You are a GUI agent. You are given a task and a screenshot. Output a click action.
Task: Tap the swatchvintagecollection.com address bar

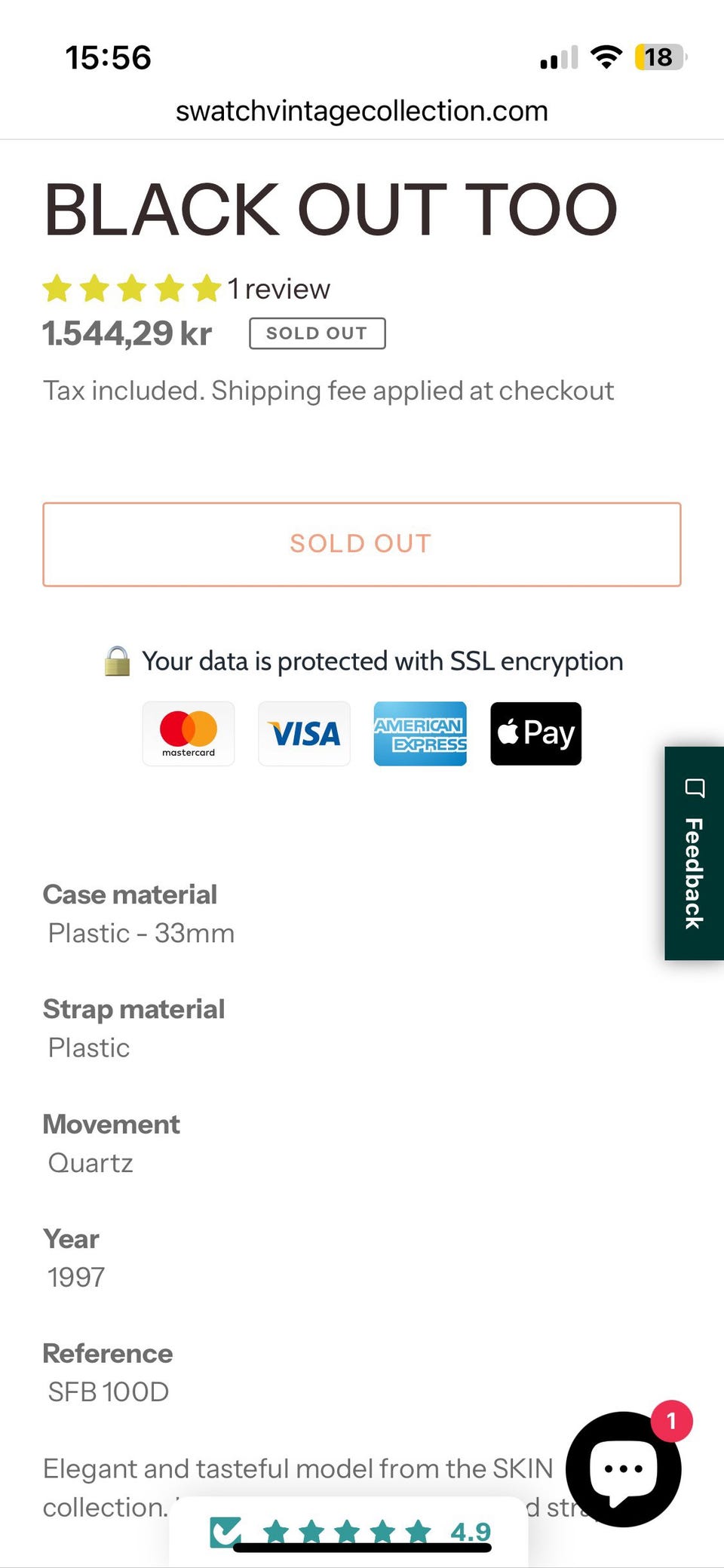(362, 112)
